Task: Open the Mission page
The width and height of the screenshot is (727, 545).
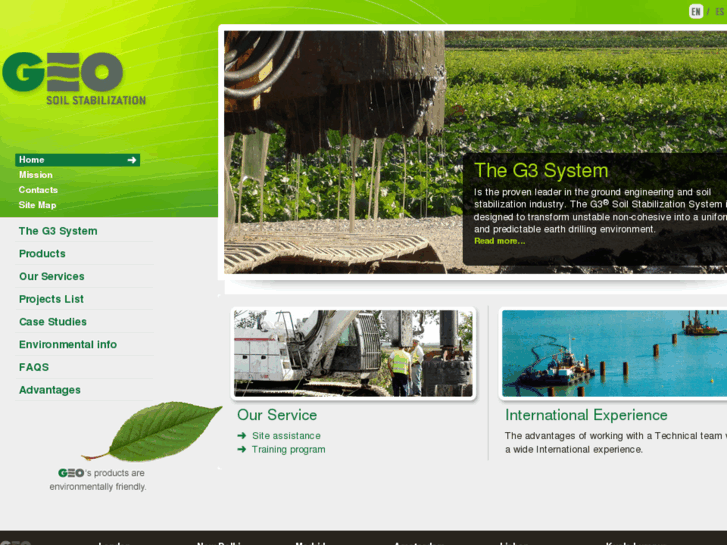Action: coord(36,175)
